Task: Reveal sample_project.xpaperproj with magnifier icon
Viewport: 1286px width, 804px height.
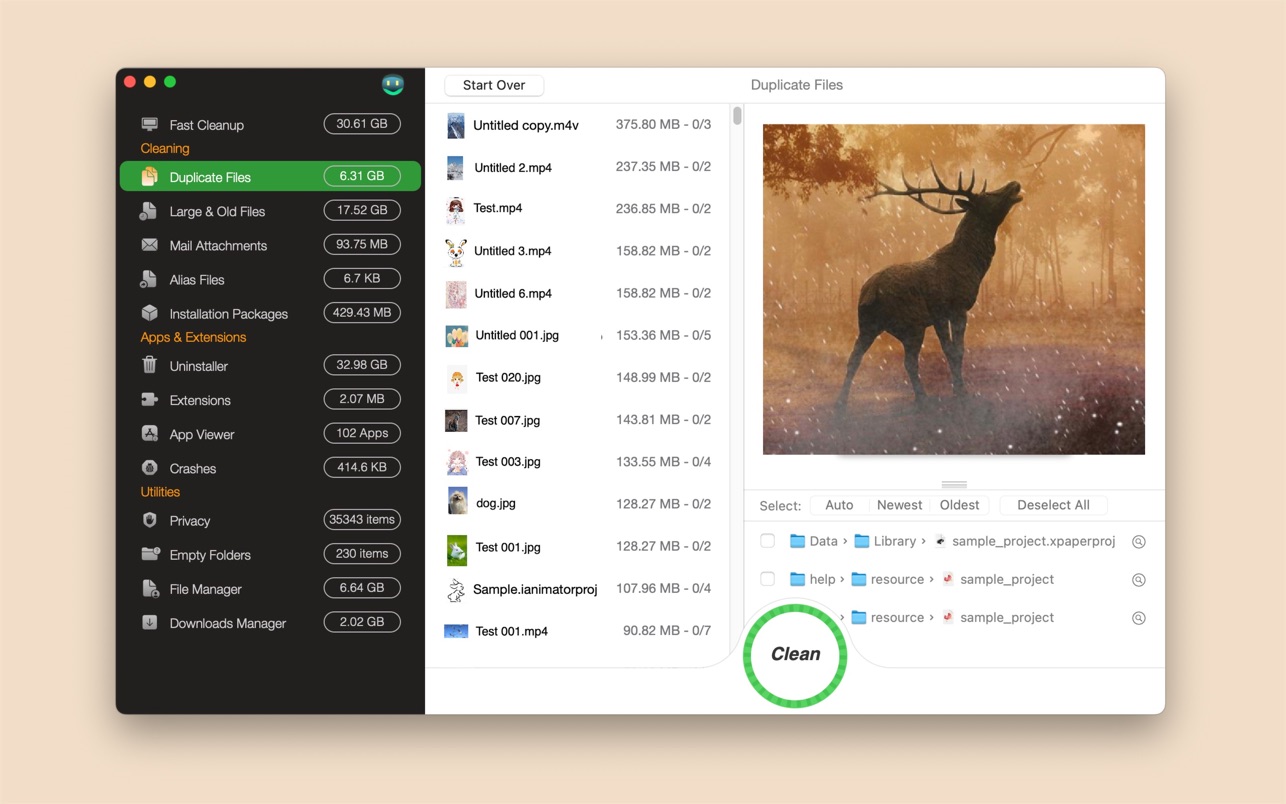Action: [1138, 542]
